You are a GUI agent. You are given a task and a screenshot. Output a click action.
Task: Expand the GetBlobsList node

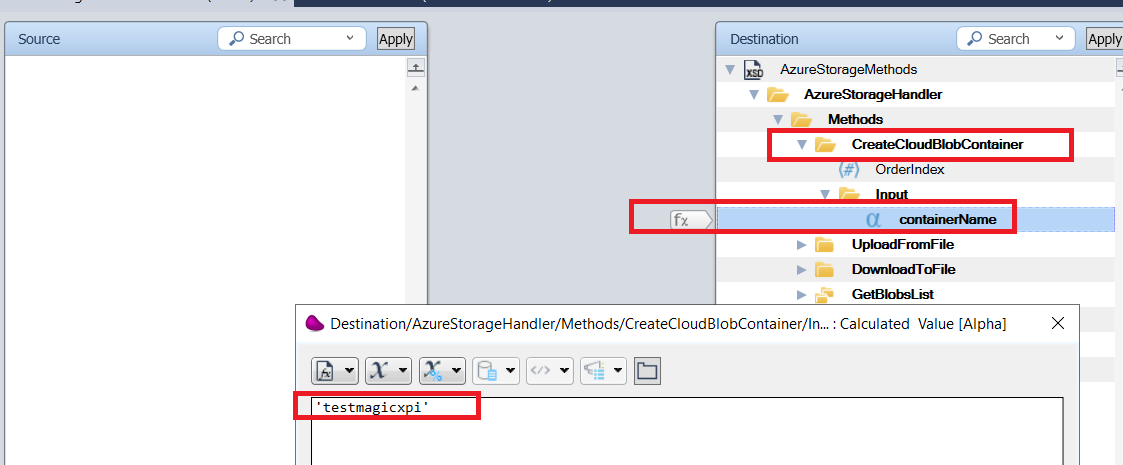(x=802, y=294)
